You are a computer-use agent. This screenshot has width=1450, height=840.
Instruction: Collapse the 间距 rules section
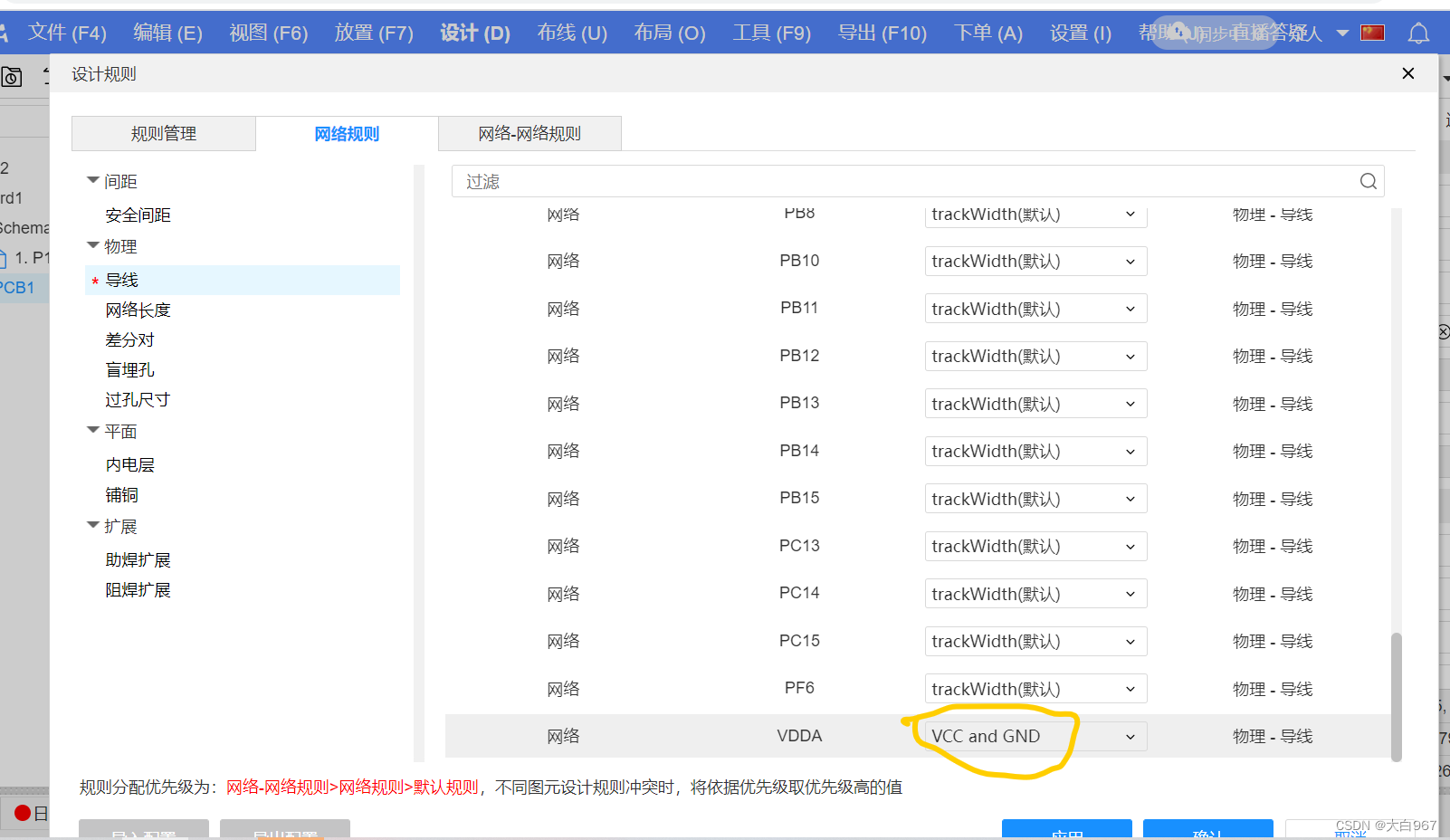click(x=93, y=180)
